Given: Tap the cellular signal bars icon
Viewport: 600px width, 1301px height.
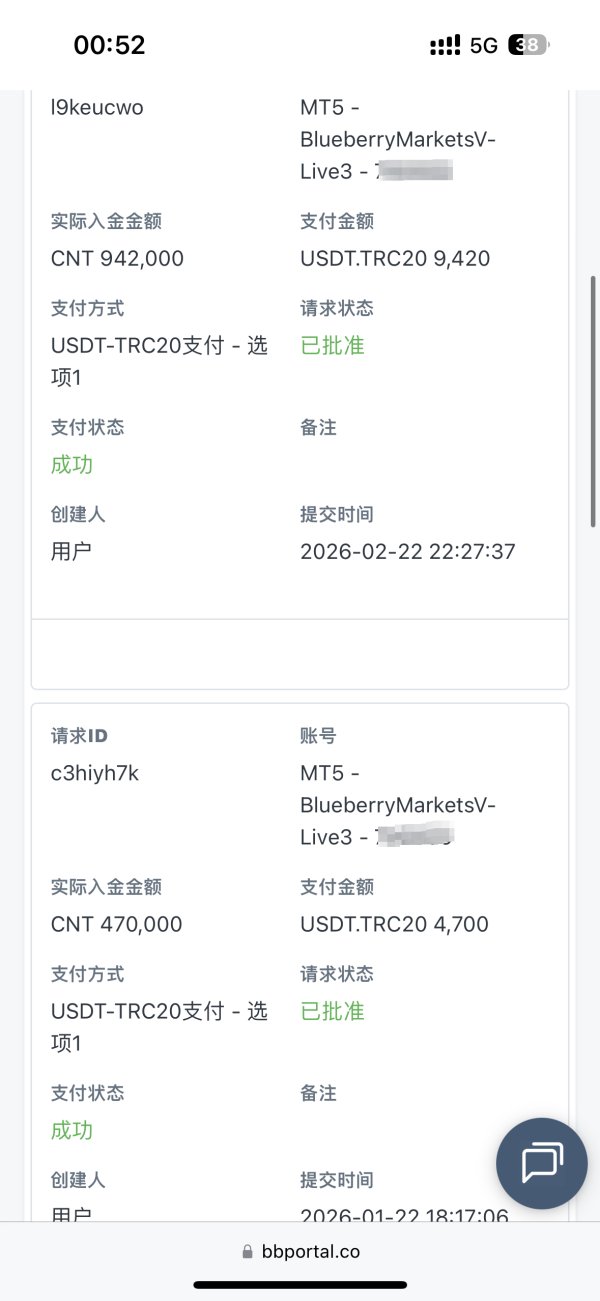Looking at the screenshot, I should coord(445,45).
